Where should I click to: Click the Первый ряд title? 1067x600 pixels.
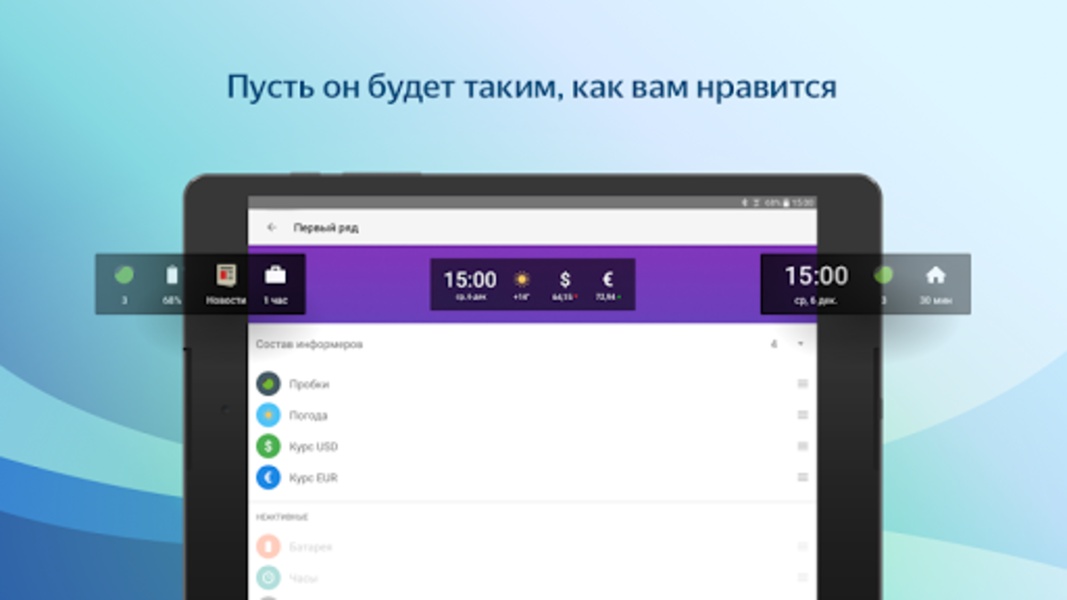326,228
